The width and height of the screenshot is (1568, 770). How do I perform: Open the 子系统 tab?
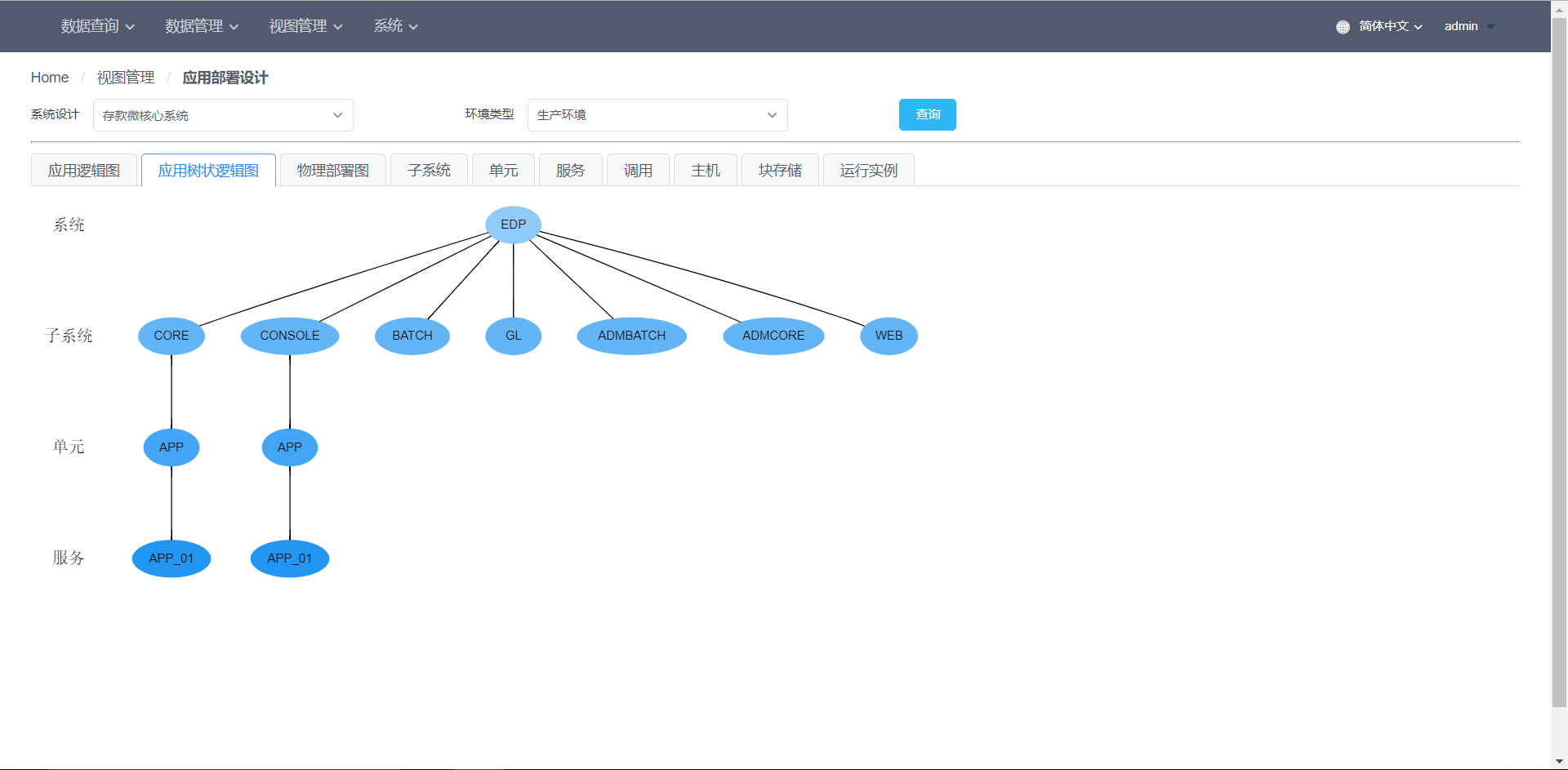(x=430, y=170)
